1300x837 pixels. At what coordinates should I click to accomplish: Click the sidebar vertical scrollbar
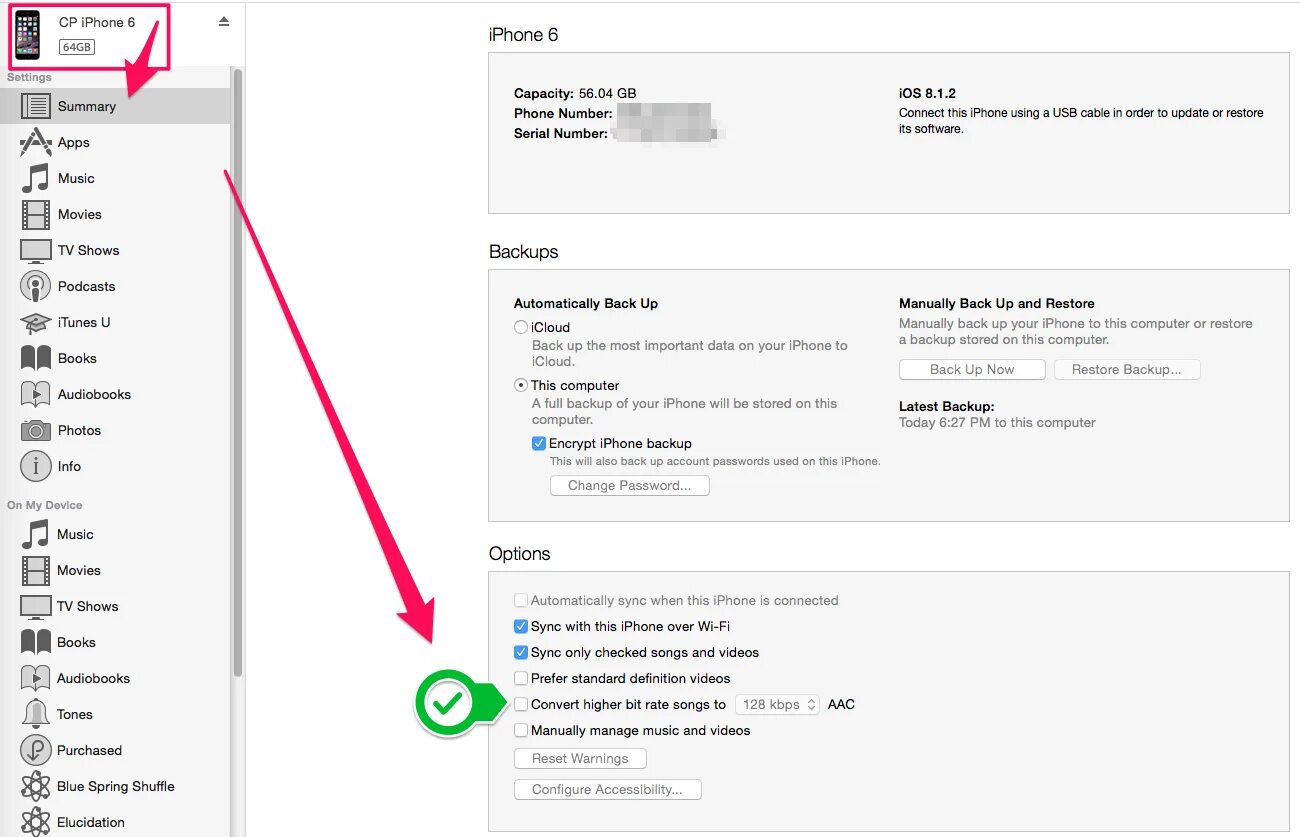click(238, 372)
